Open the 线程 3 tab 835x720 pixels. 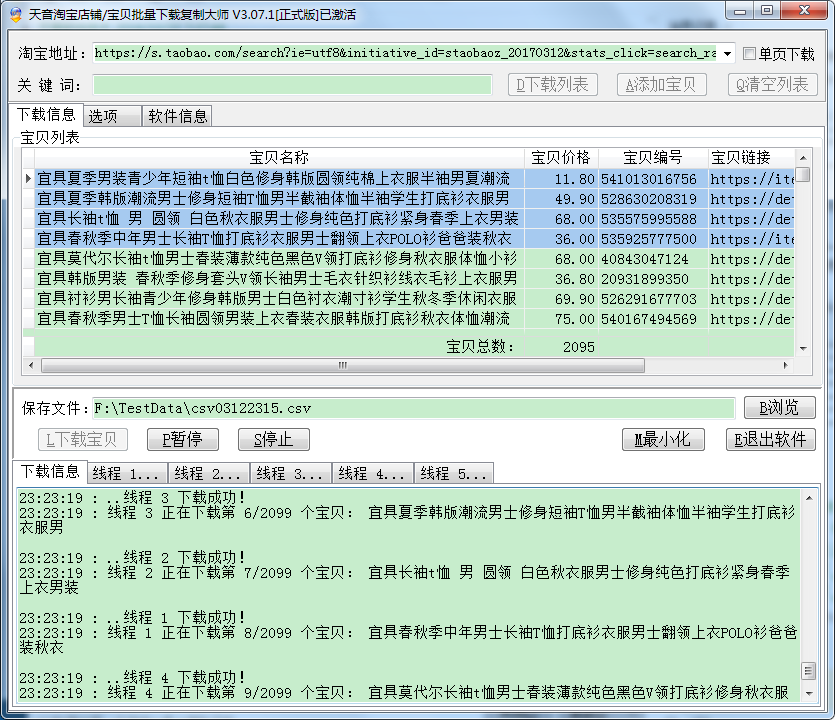pos(291,473)
